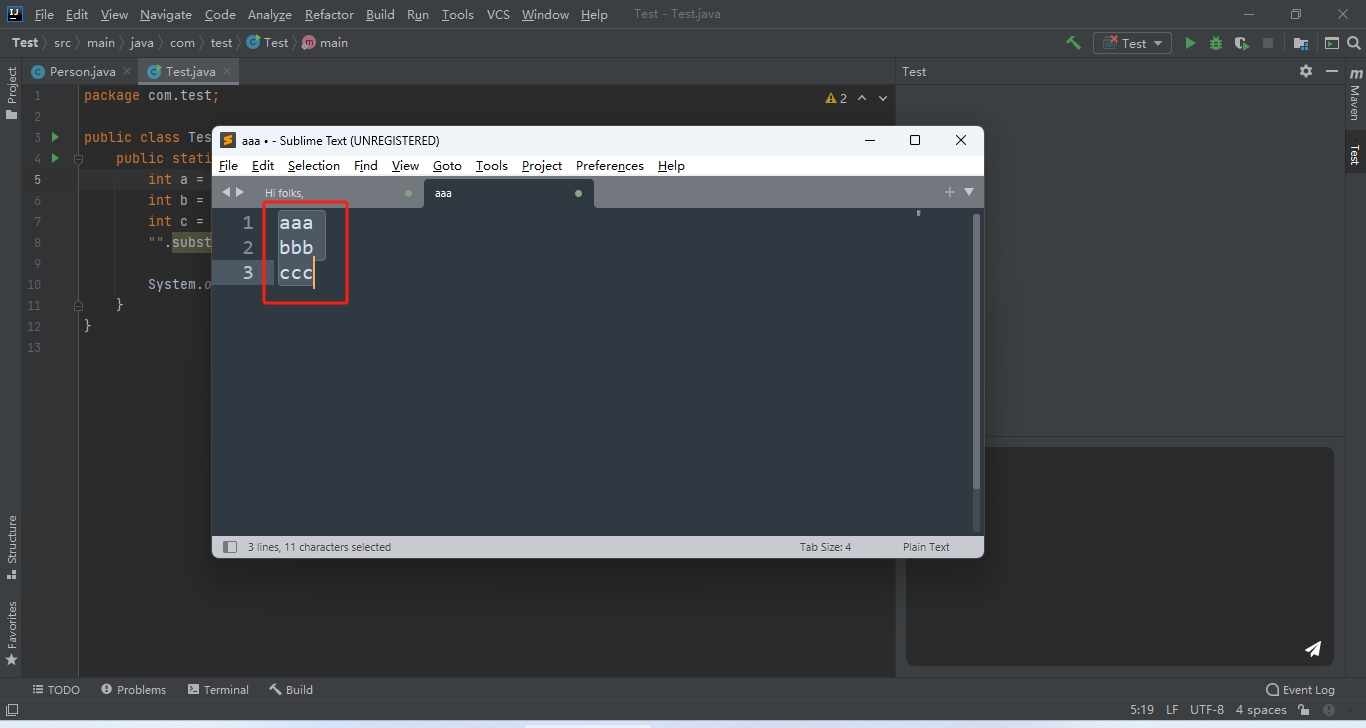The width and height of the screenshot is (1366, 728).
Task: Open the Event Log
Action: click(1300, 690)
